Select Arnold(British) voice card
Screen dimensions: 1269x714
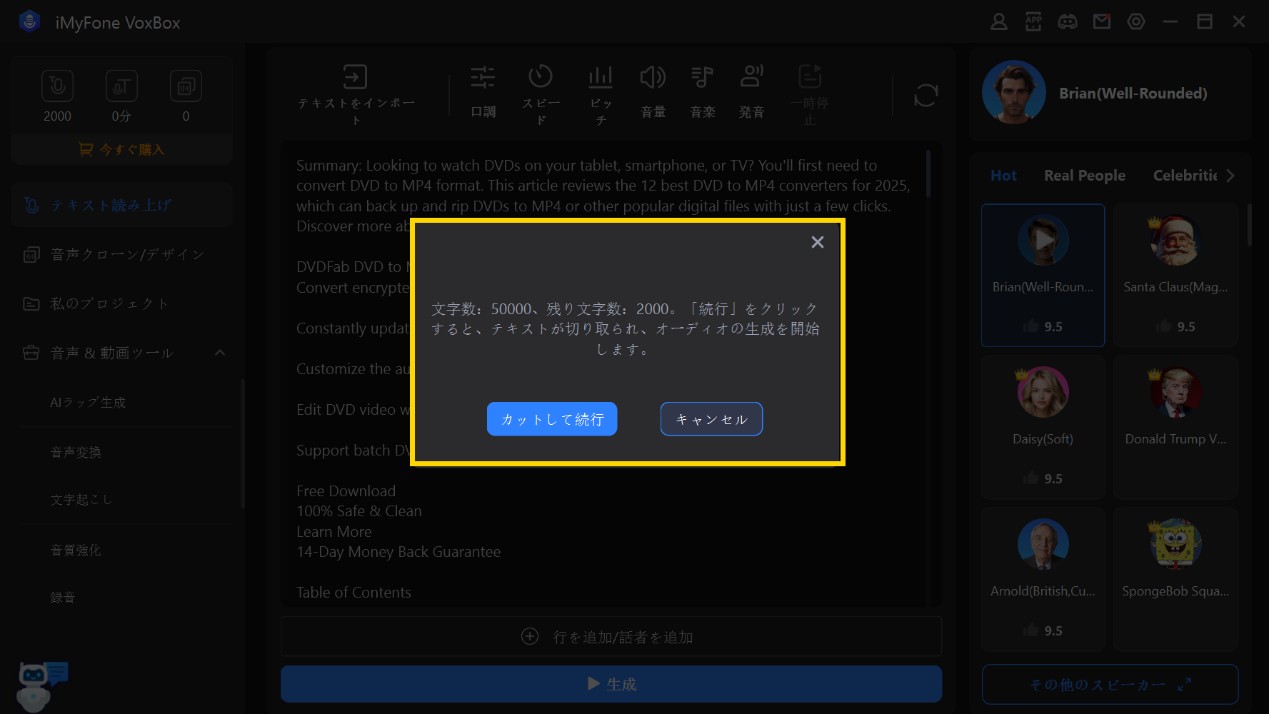(x=1043, y=579)
